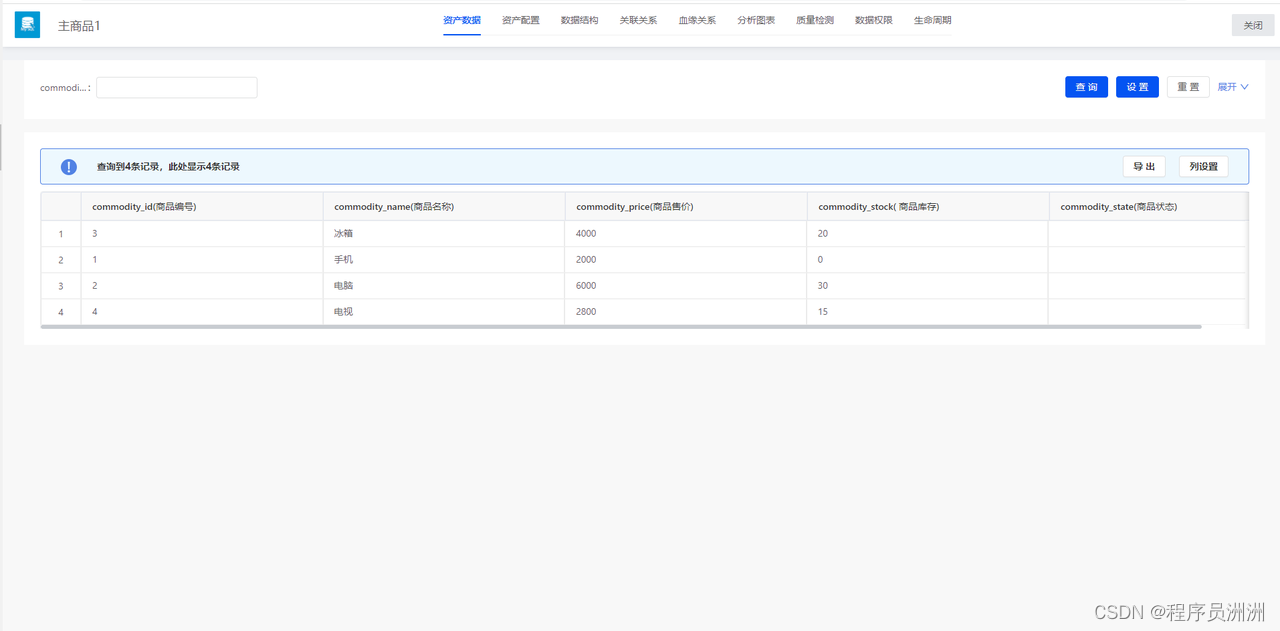Switch to the 资产配置 tab
The image size is (1280, 631).
tap(520, 20)
